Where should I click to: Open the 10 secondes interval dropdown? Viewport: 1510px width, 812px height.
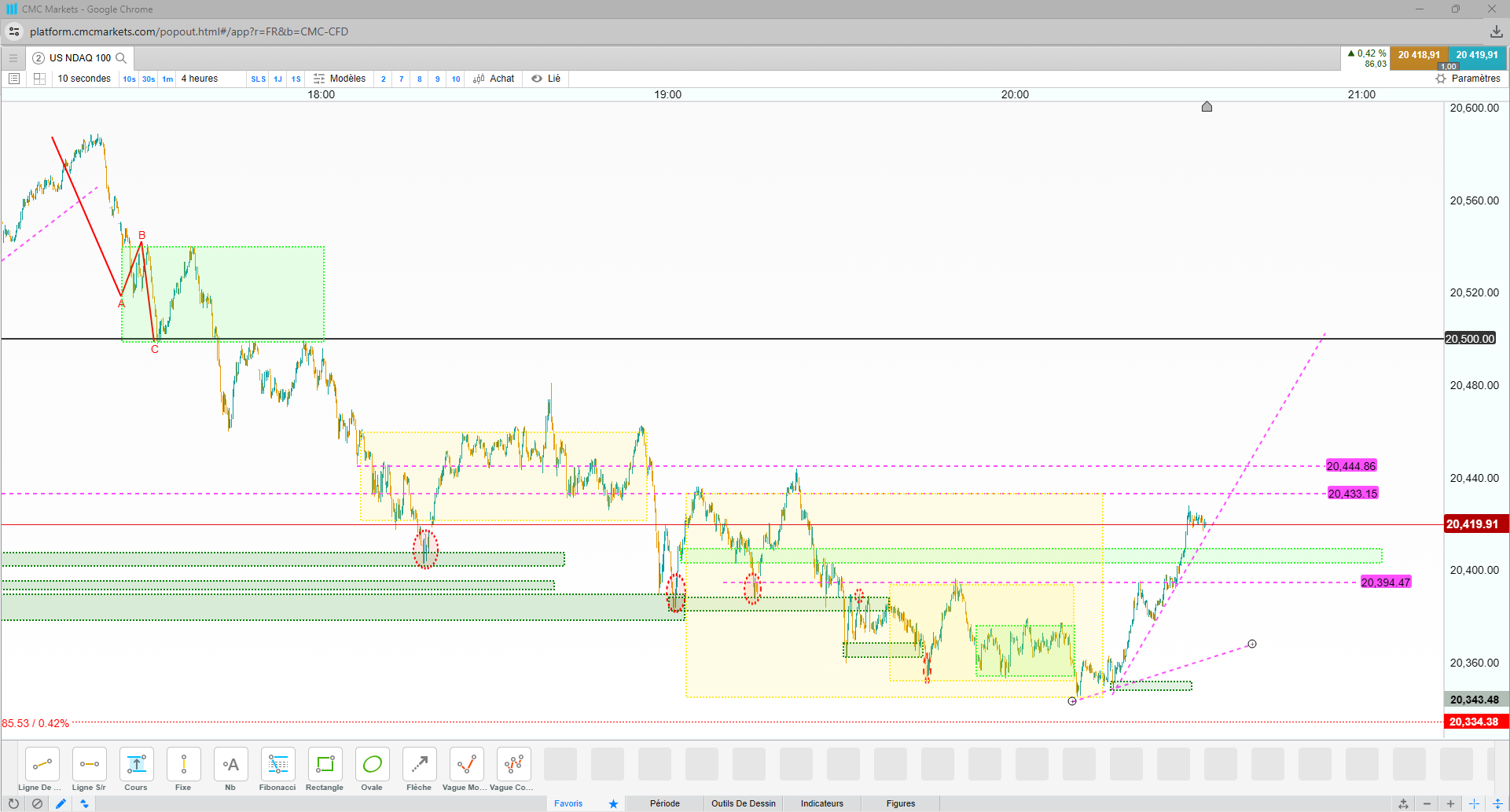click(84, 79)
